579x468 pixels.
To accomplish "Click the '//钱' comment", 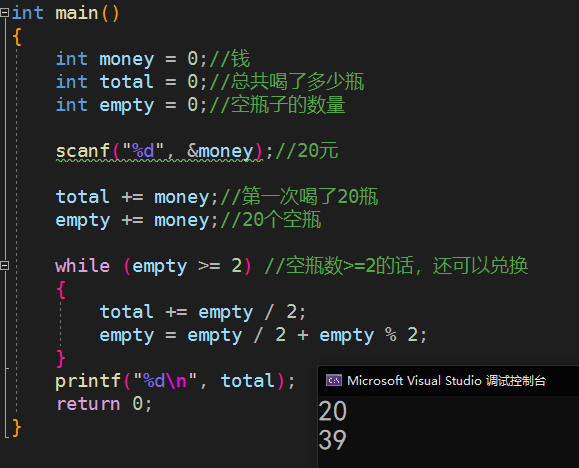I will click(230, 59).
